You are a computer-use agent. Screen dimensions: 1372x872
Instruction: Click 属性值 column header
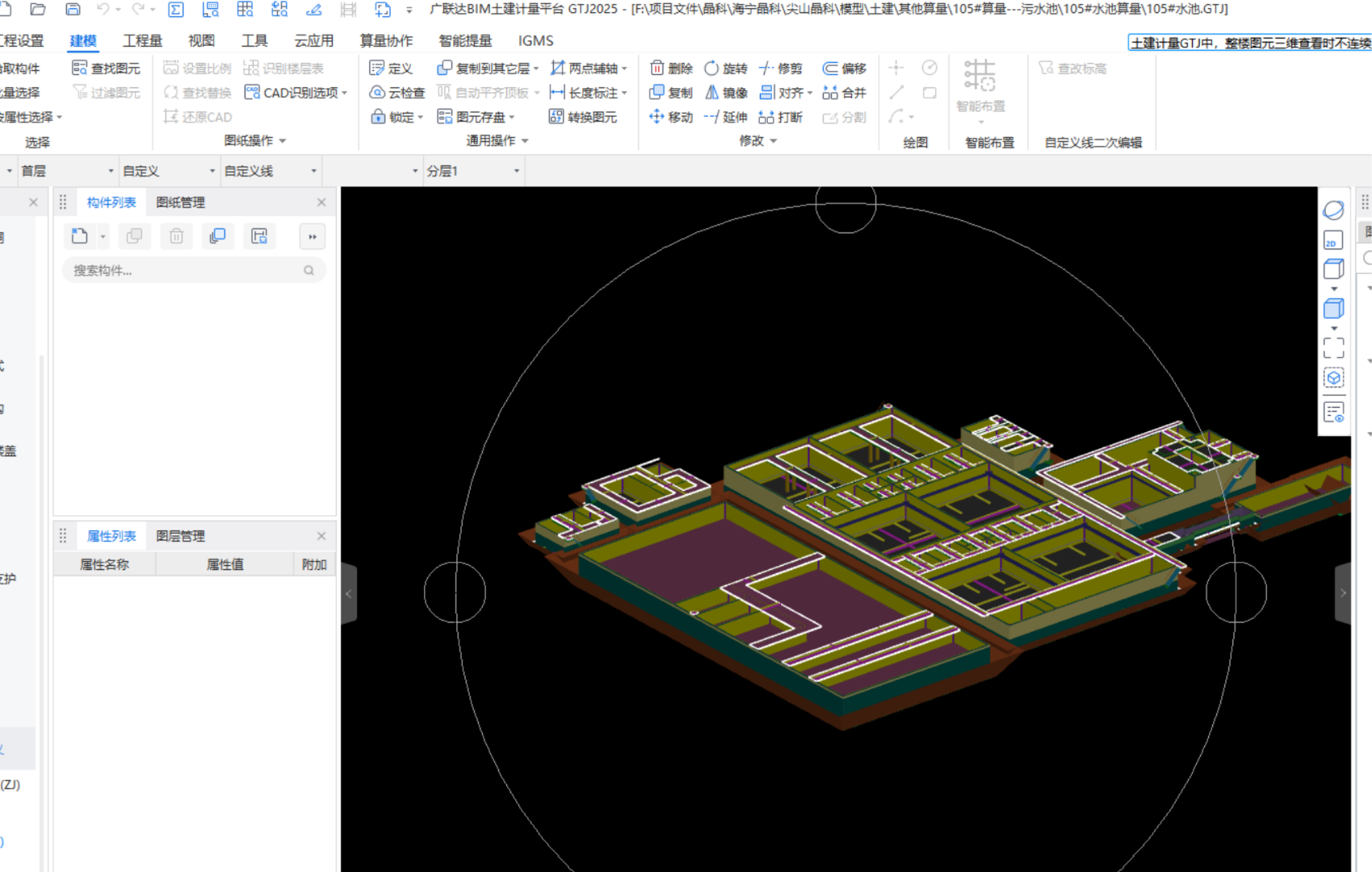pos(224,564)
